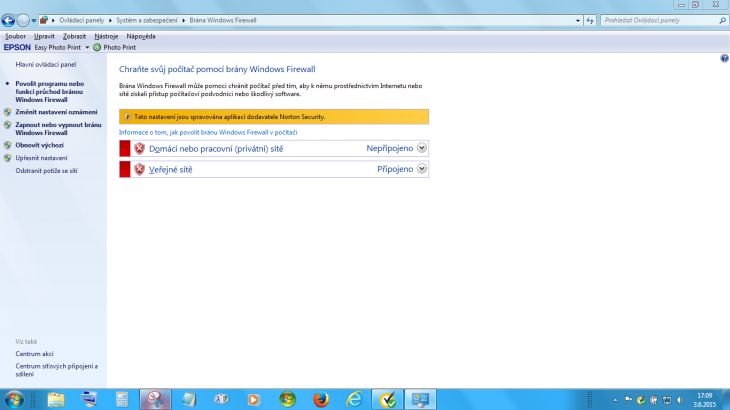Expand 'Domácí nebo pracovní (privátní) sítě' chevron

tap(422, 148)
